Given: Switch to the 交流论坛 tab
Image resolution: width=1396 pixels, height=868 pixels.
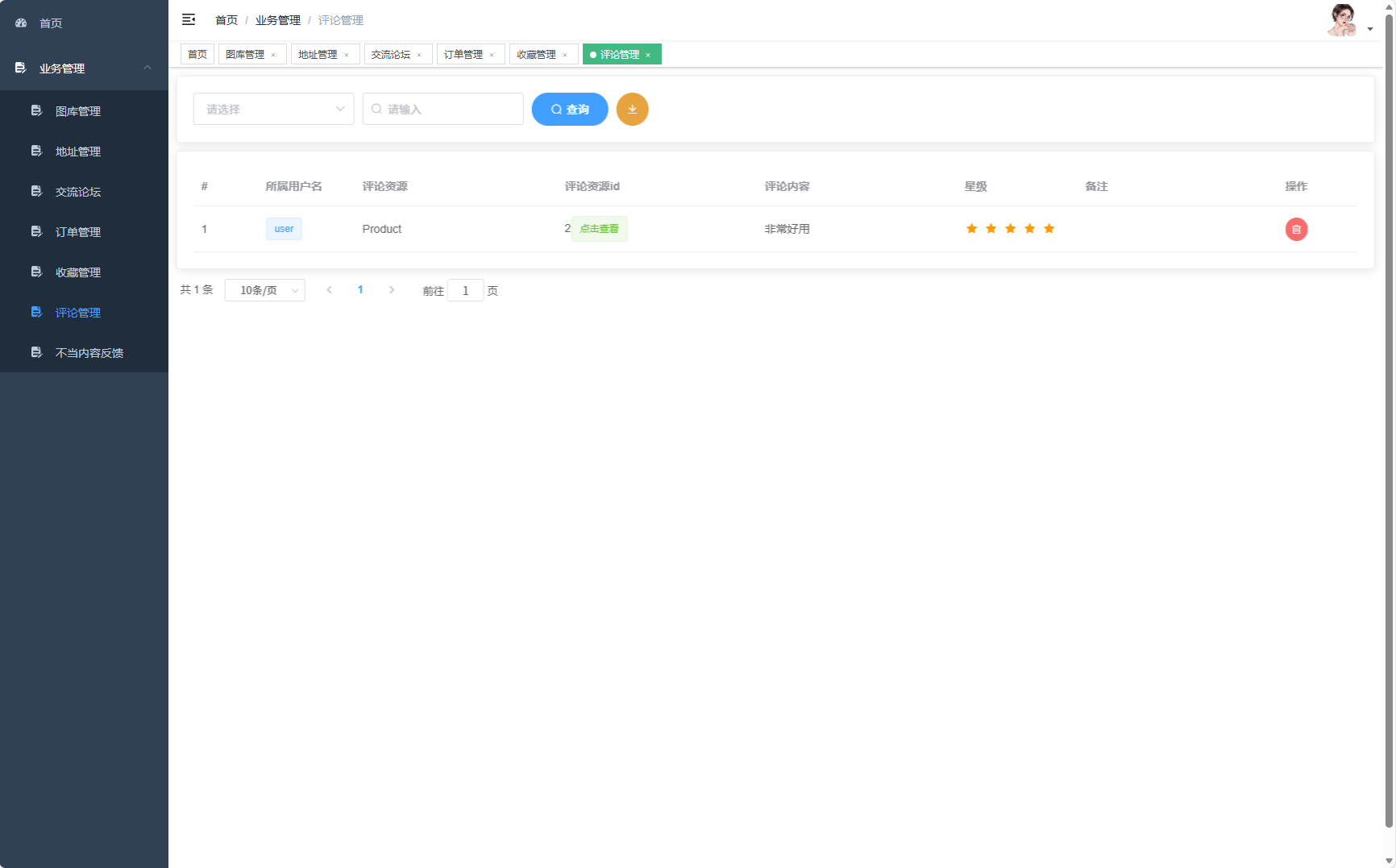Looking at the screenshot, I should coord(391,55).
